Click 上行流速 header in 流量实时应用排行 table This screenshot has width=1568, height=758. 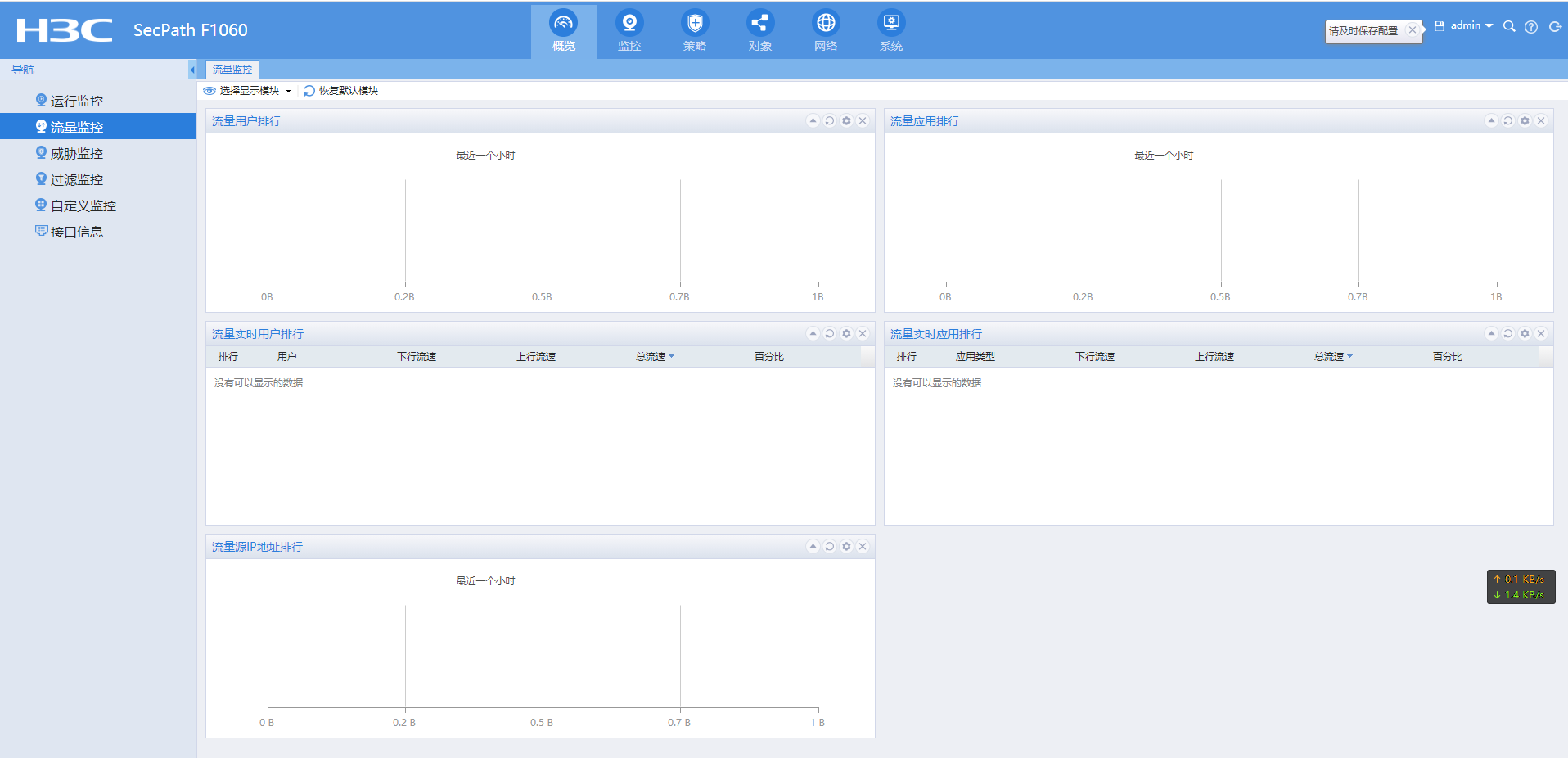click(x=1214, y=357)
